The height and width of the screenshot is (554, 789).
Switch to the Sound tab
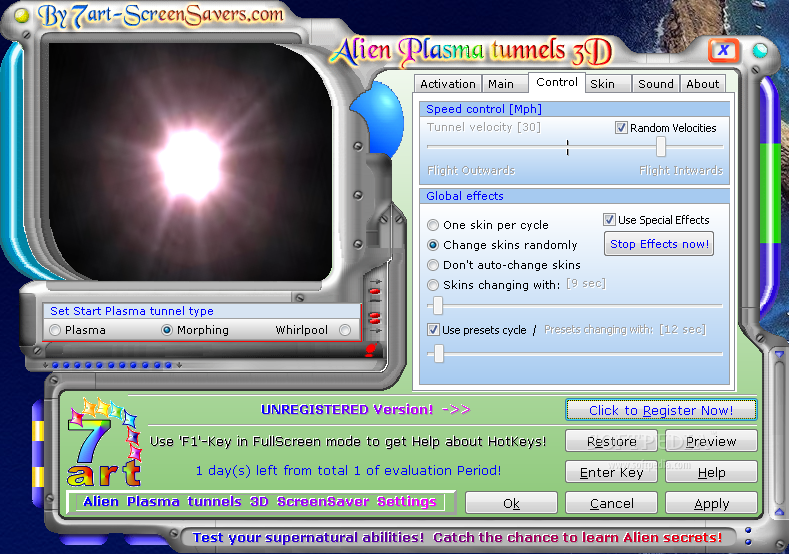[x=656, y=84]
